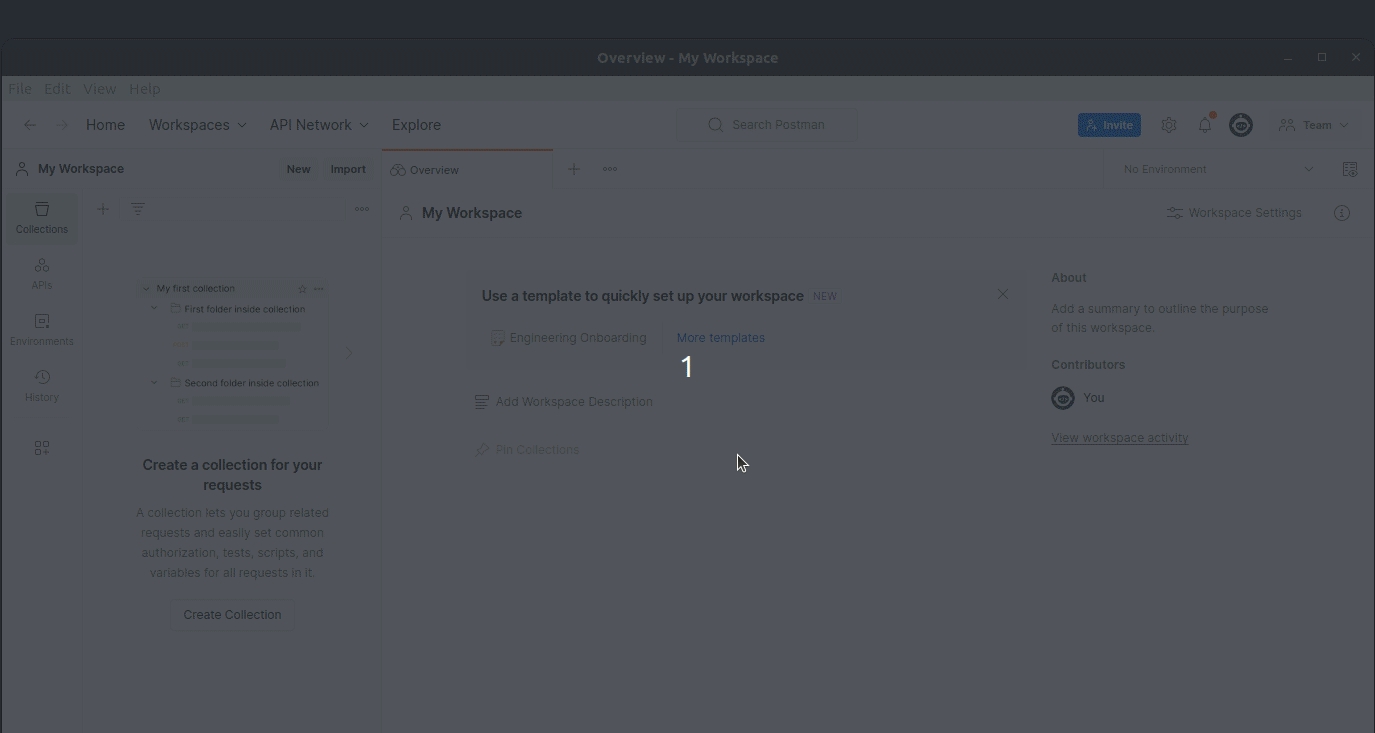Open the workspace info icon
This screenshot has height=733, width=1375.
[1342, 213]
